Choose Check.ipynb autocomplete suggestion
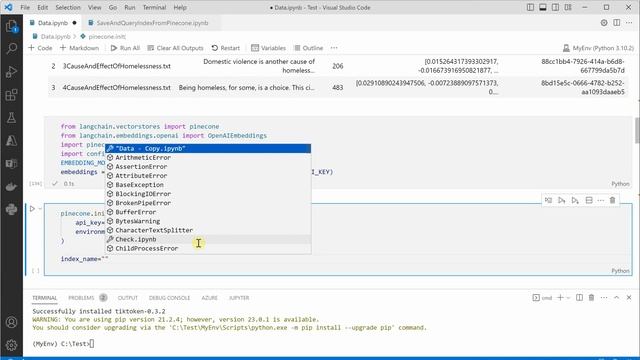Screen dimensions: 640x360 208,239
